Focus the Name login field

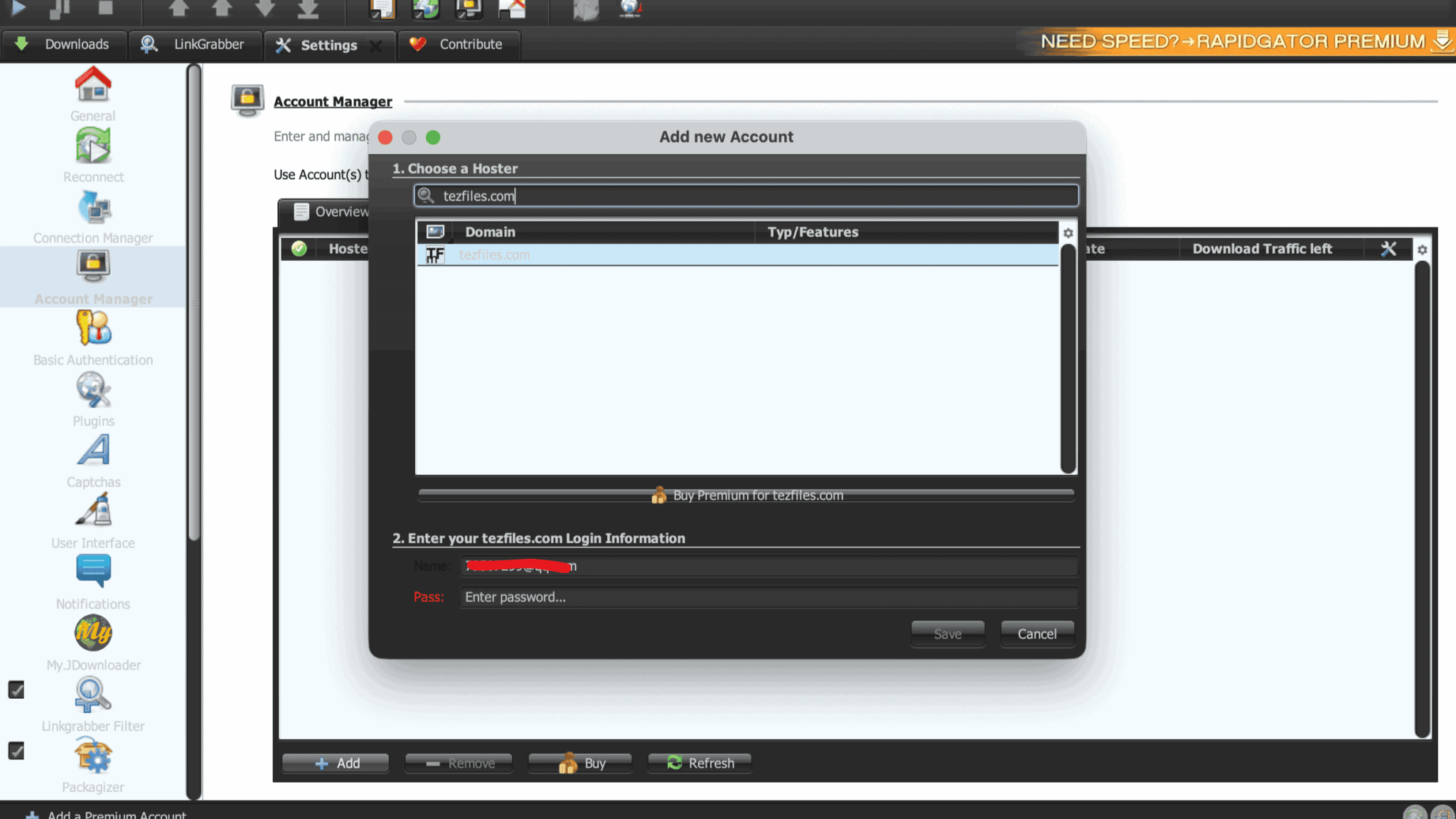pyautogui.click(x=769, y=566)
